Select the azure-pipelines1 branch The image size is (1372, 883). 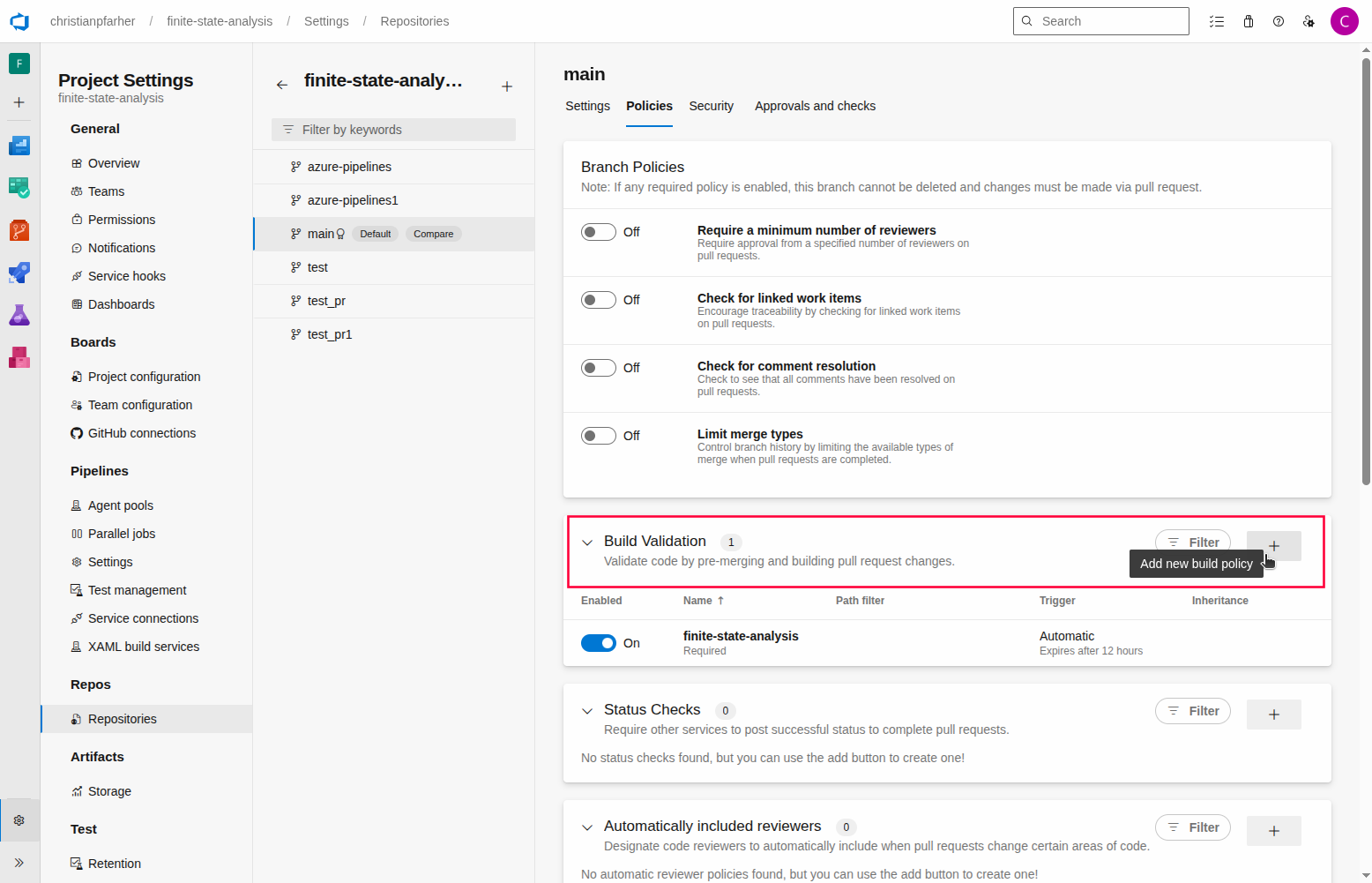394,200
